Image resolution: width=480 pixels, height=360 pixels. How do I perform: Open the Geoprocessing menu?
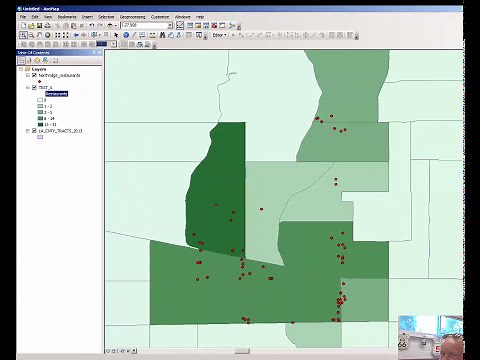(x=133, y=17)
